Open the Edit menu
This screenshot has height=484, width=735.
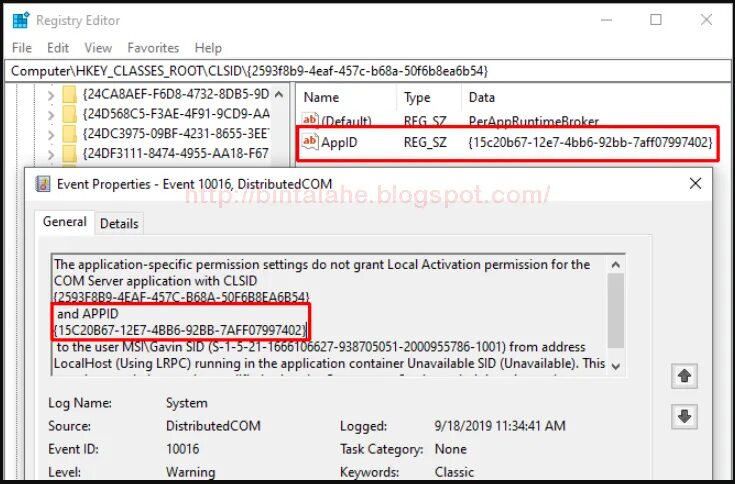click(x=58, y=48)
